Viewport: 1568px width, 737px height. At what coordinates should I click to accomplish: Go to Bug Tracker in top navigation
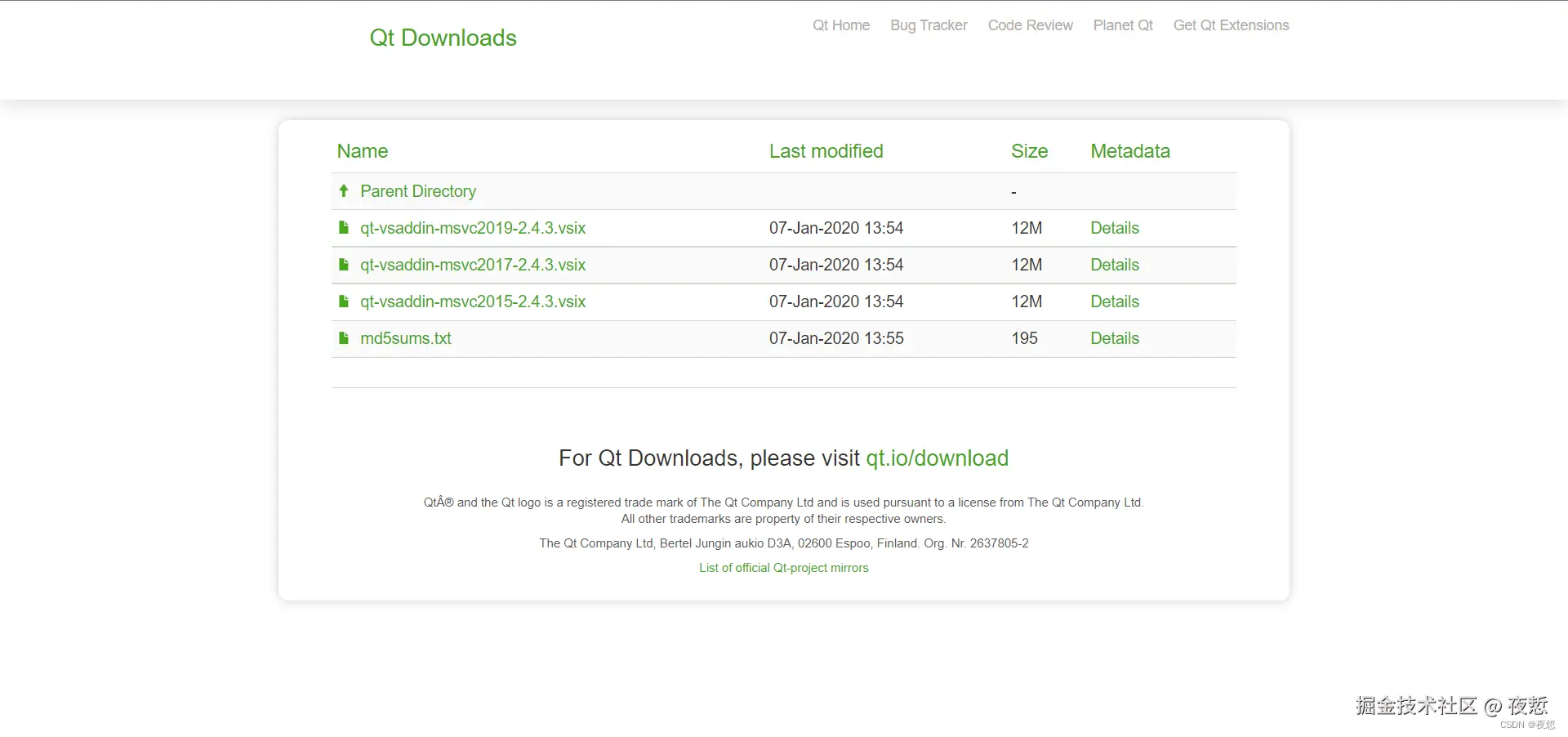[929, 25]
